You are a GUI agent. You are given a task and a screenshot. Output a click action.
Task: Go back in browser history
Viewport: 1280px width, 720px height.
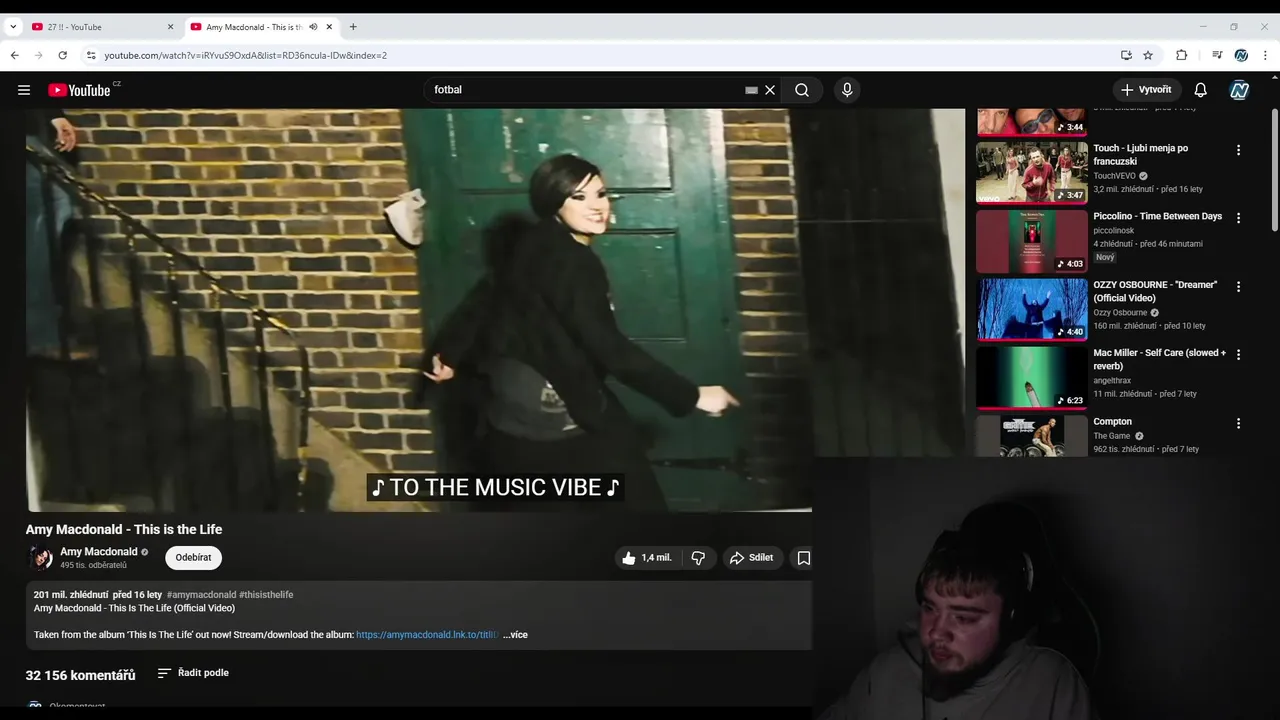(x=14, y=55)
